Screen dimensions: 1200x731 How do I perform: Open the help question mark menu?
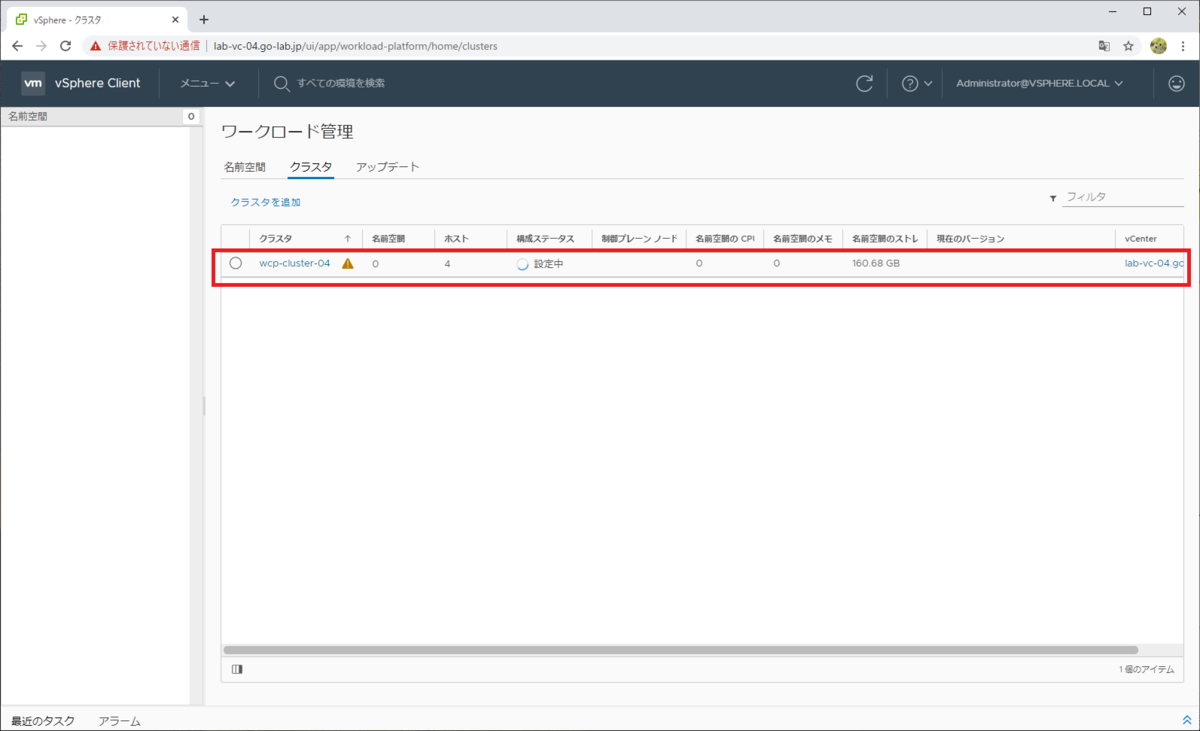point(916,84)
